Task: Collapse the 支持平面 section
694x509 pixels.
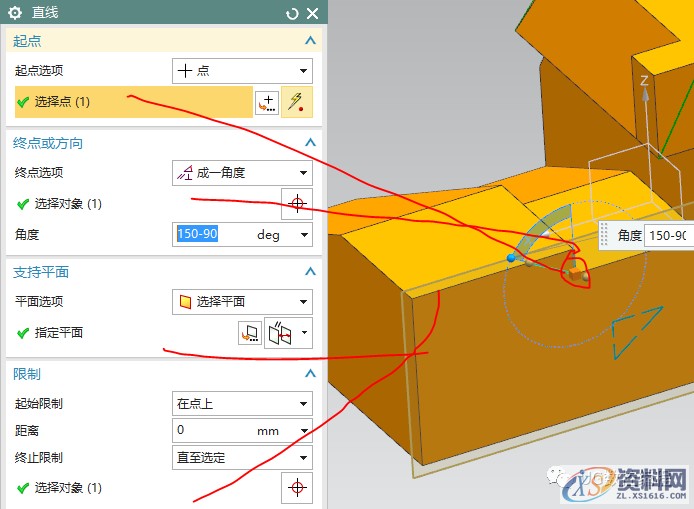Action: (x=310, y=271)
